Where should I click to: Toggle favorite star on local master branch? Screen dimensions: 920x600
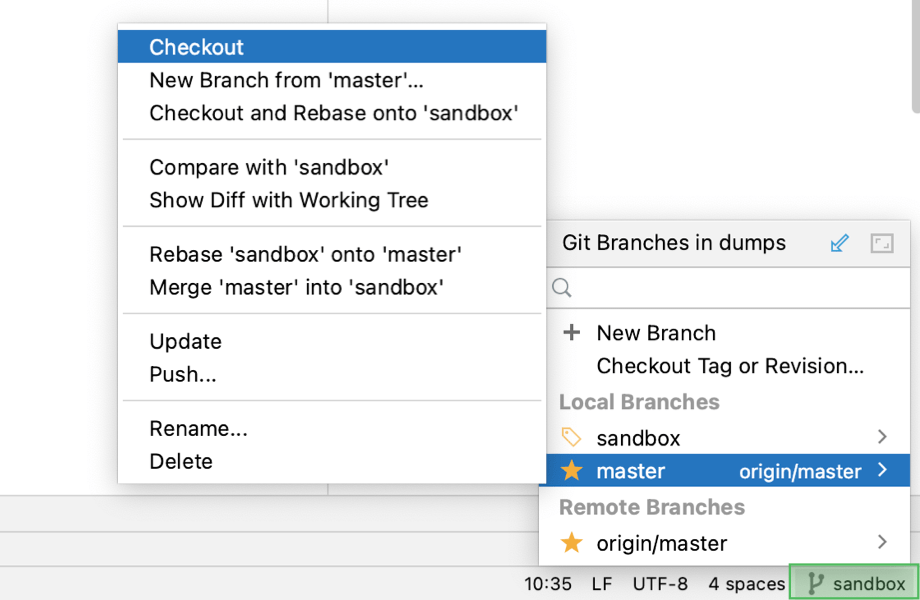(571, 470)
